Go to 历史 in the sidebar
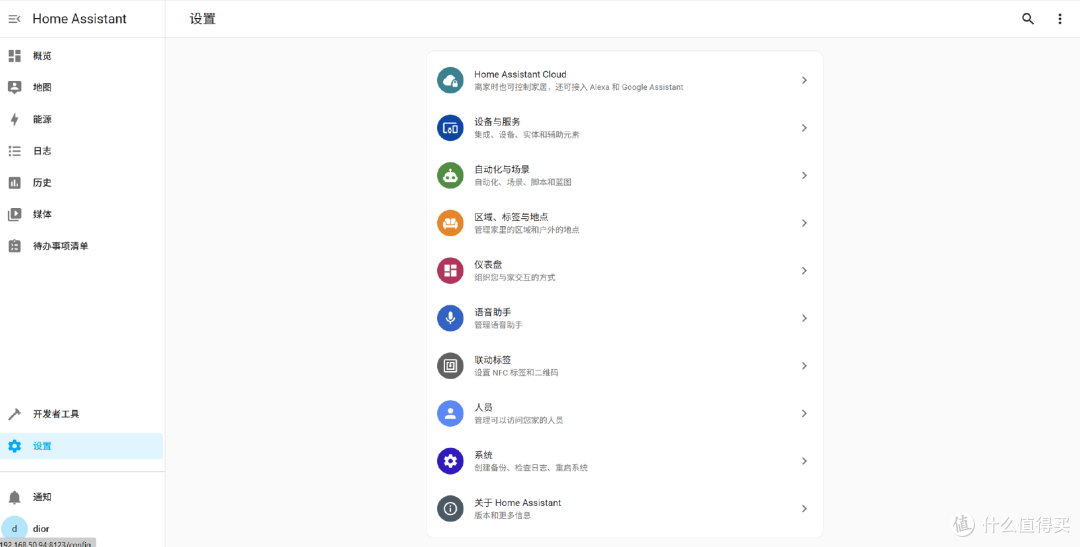This screenshot has width=1080, height=547. point(42,183)
